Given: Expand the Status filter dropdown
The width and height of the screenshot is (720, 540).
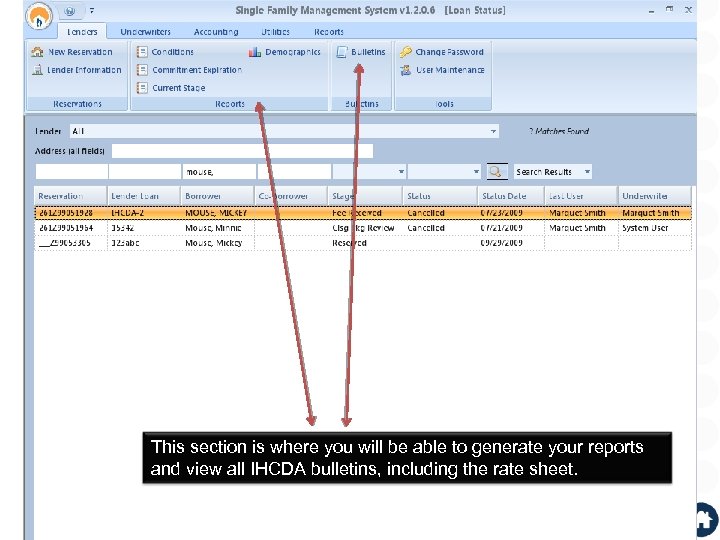Looking at the screenshot, I should point(476,172).
